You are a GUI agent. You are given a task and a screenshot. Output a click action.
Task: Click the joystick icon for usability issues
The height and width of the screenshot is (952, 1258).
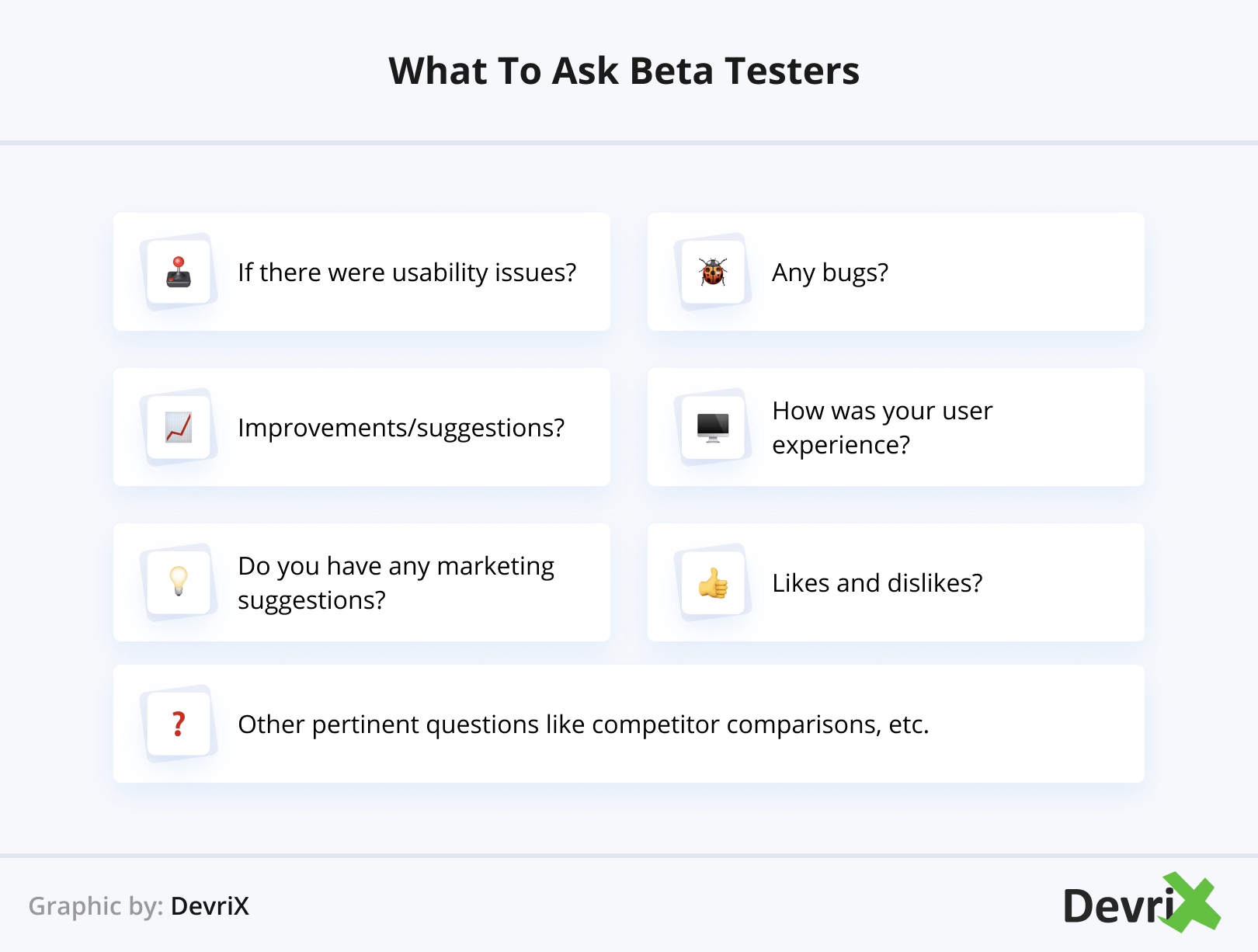pos(179,272)
